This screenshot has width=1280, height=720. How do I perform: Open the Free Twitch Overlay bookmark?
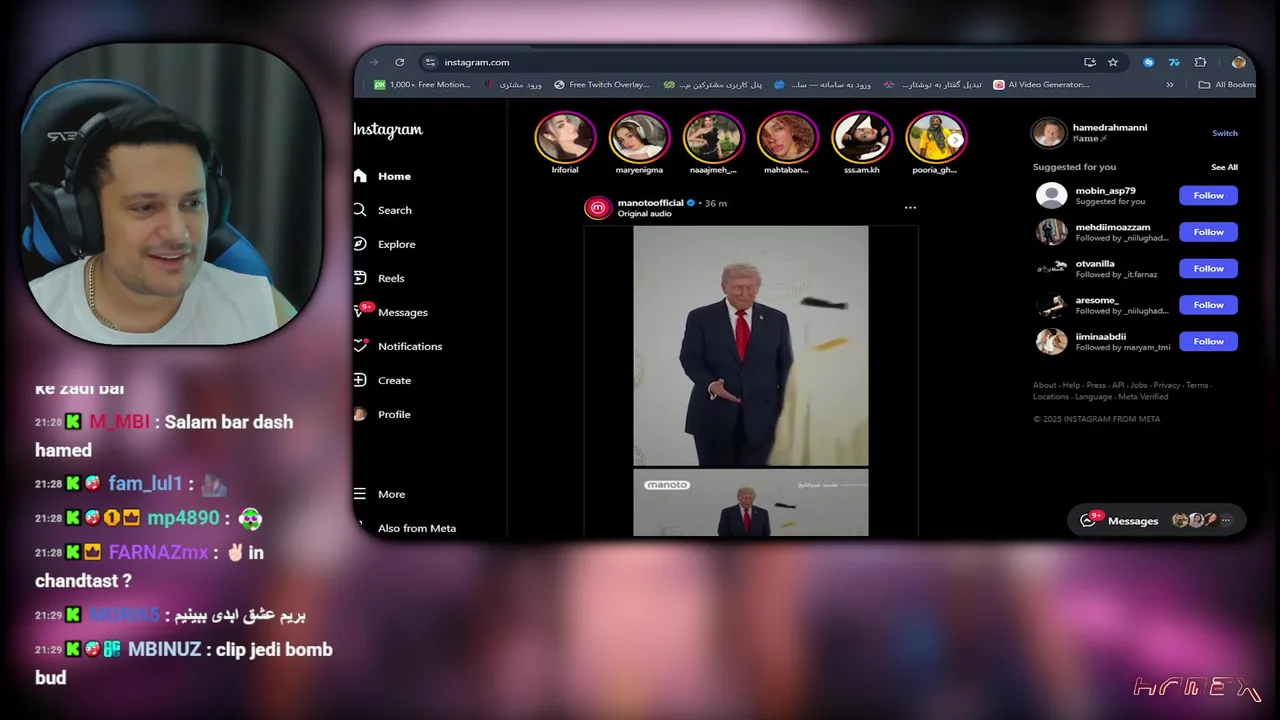(602, 85)
